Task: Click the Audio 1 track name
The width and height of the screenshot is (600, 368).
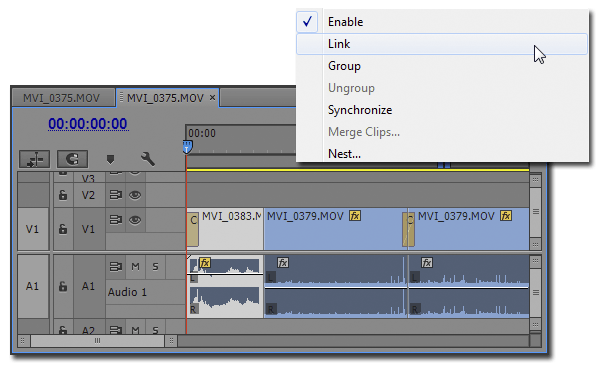Action: coord(127,292)
